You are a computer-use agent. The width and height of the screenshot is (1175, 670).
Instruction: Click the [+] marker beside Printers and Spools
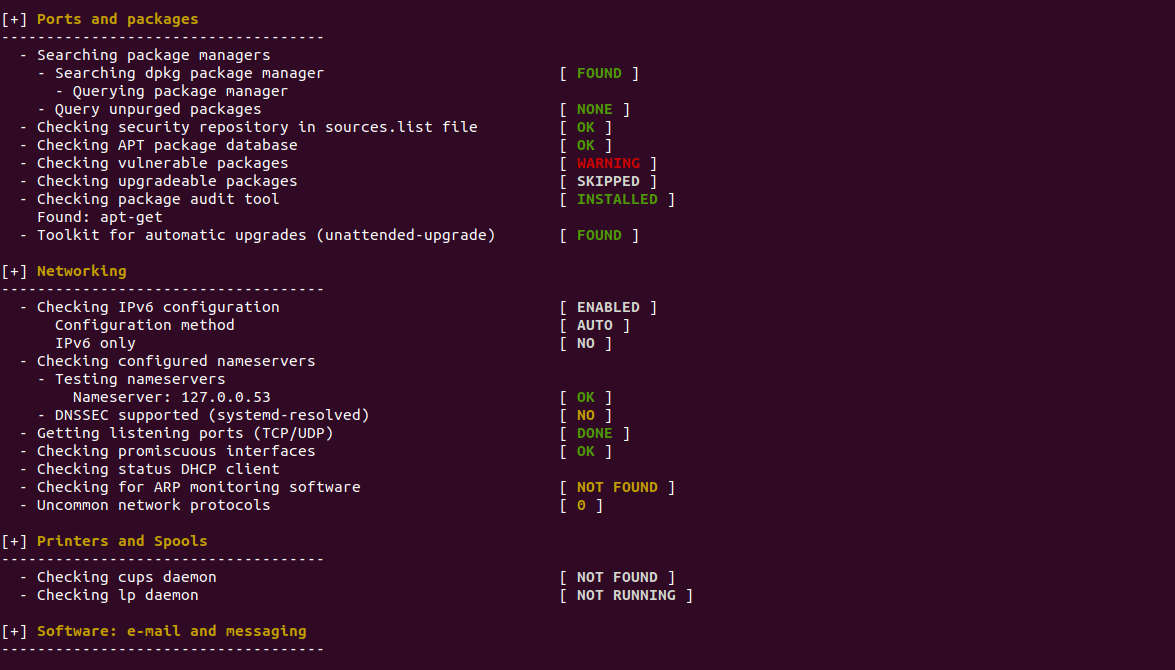pyautogui.click(x=14, y=541)
